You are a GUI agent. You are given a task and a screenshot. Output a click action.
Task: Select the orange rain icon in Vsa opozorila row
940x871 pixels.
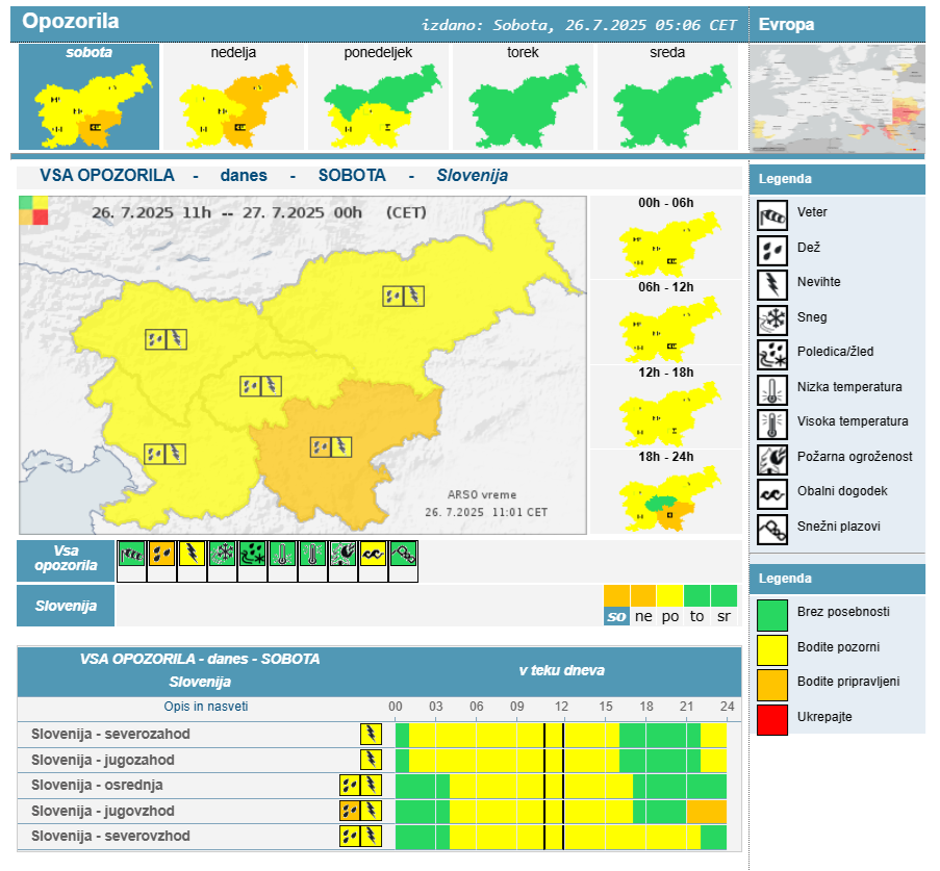click(x=162, y=557)
